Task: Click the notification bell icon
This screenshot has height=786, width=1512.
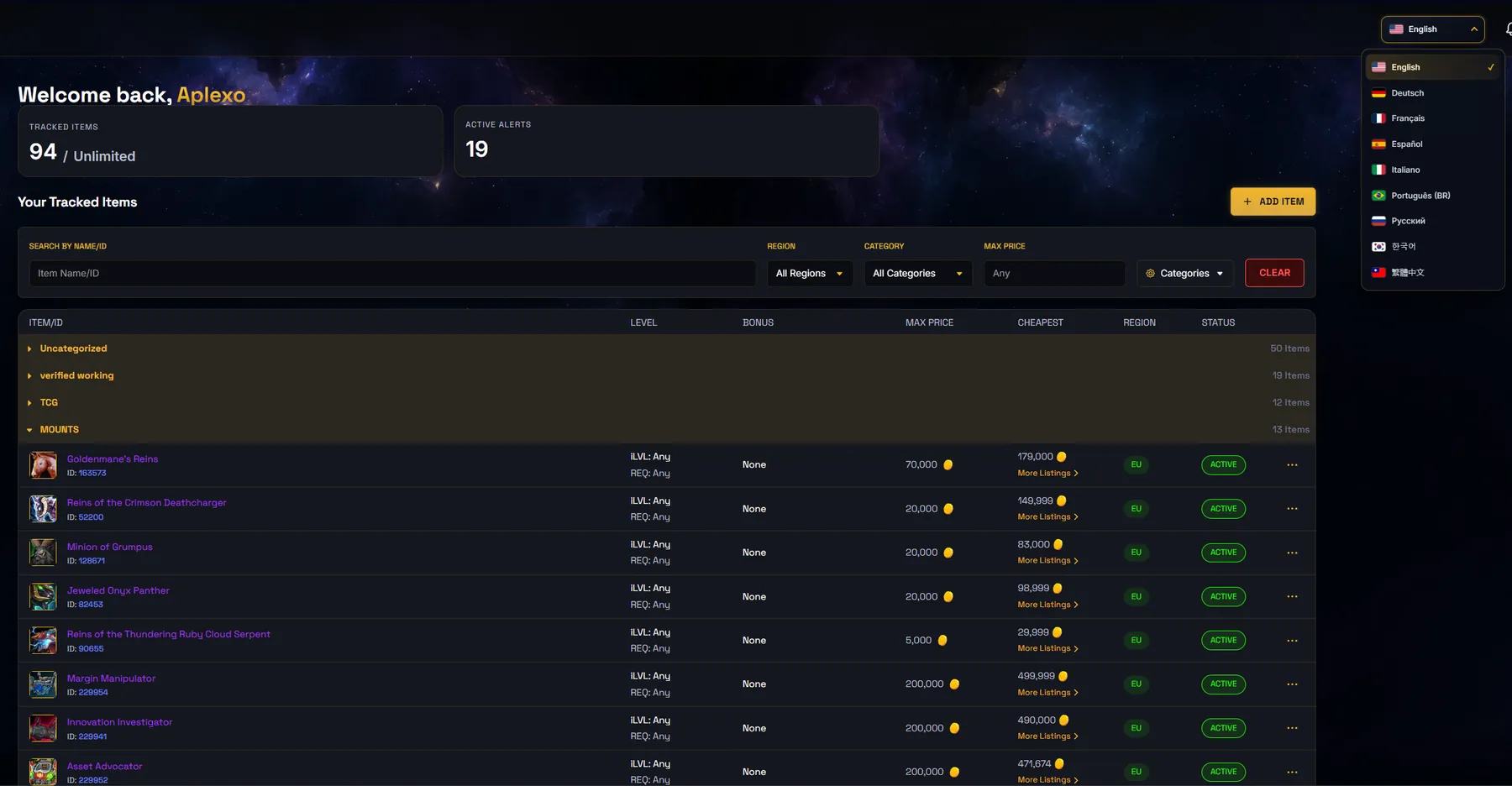Action: point(1508,29)
